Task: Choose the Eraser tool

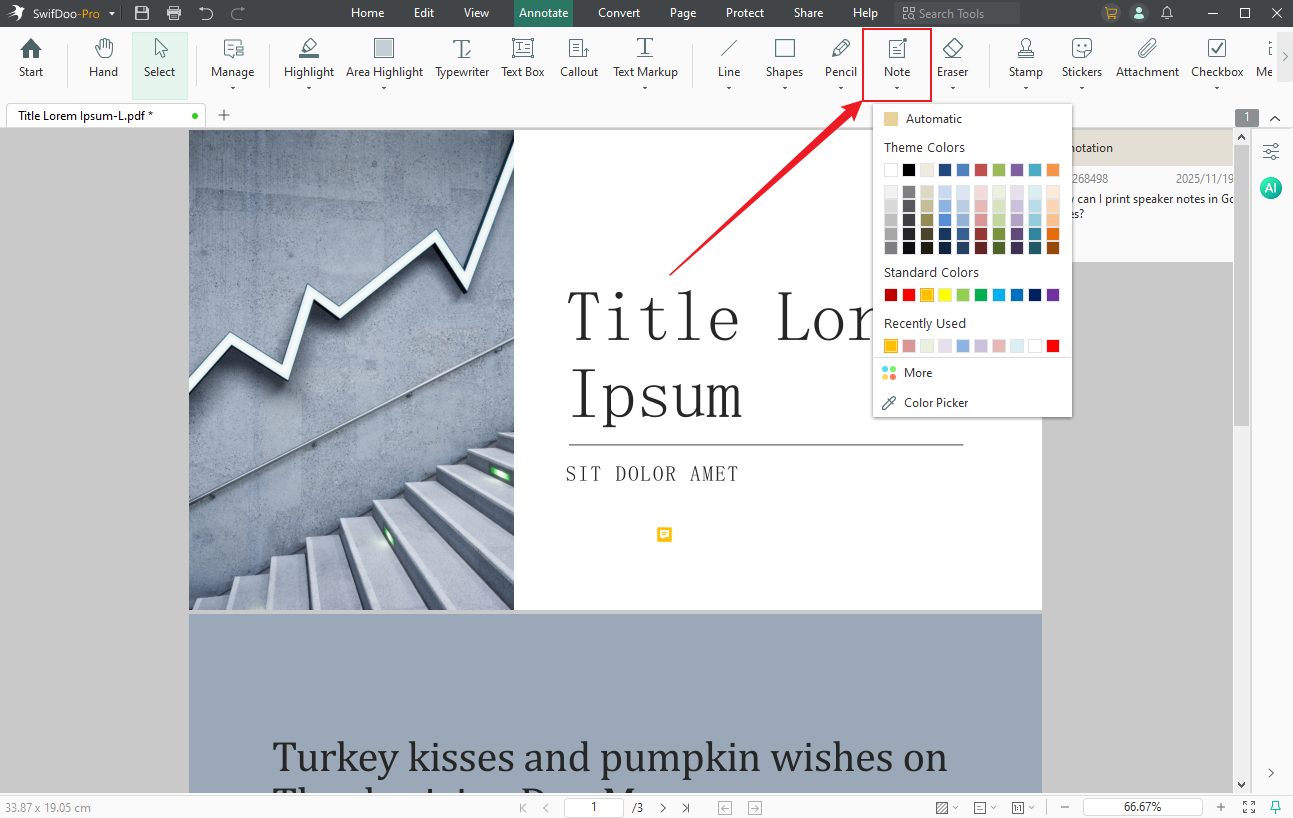Action: pos(952,58)
